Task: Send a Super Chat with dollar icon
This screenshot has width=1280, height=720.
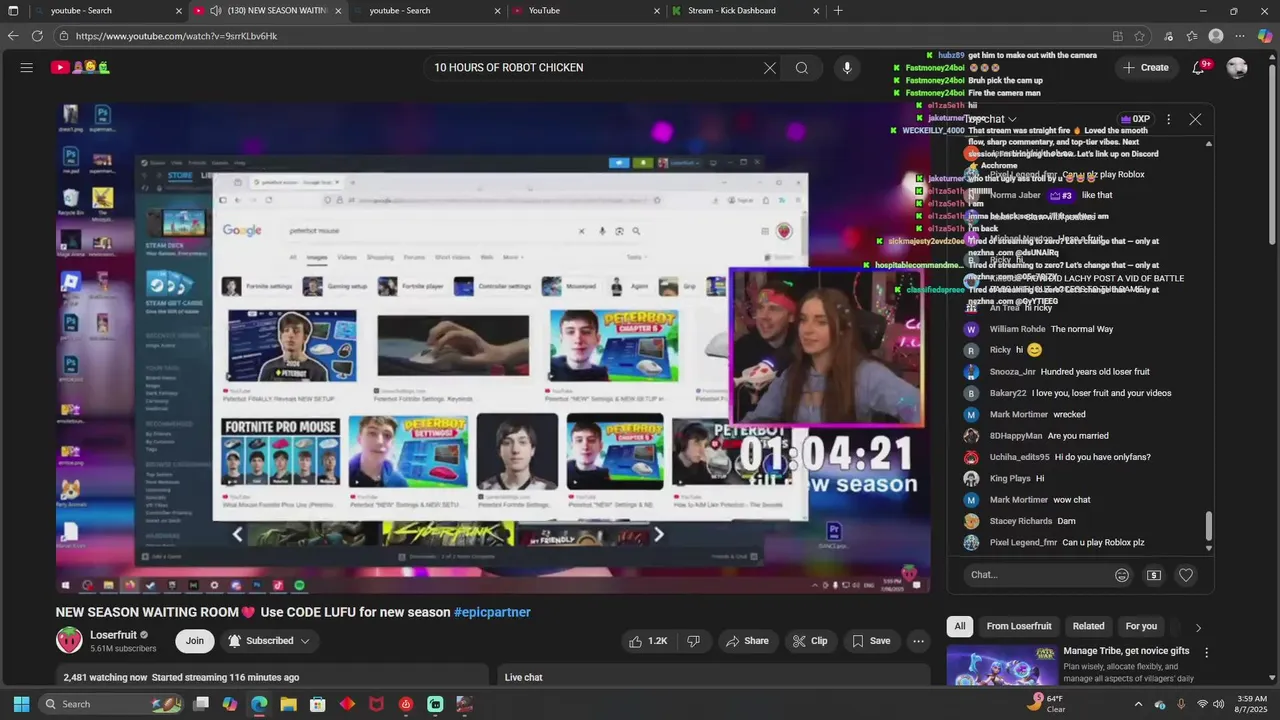Action: (1153, 575)
